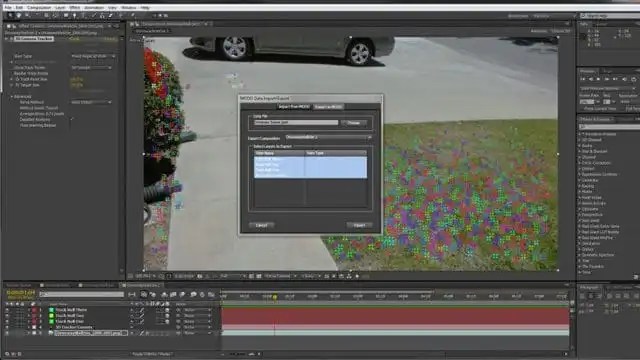Select the Selection arrow tool

click(x=11, y=16)
